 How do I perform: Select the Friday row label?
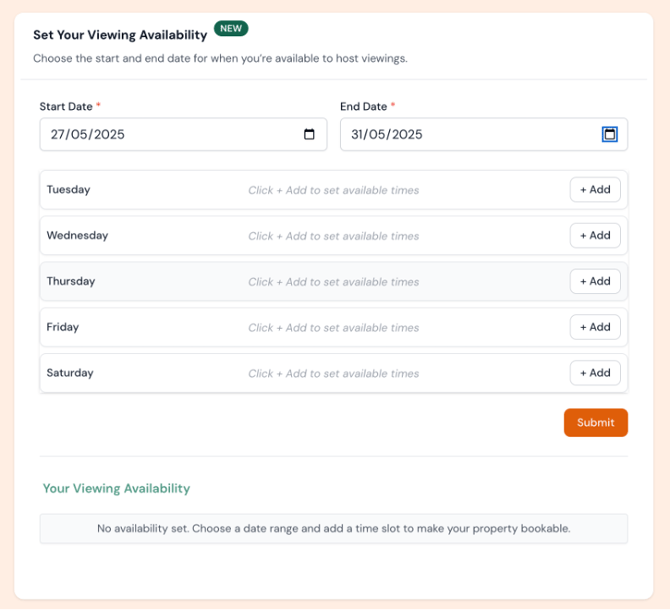[x=63, y=327]
